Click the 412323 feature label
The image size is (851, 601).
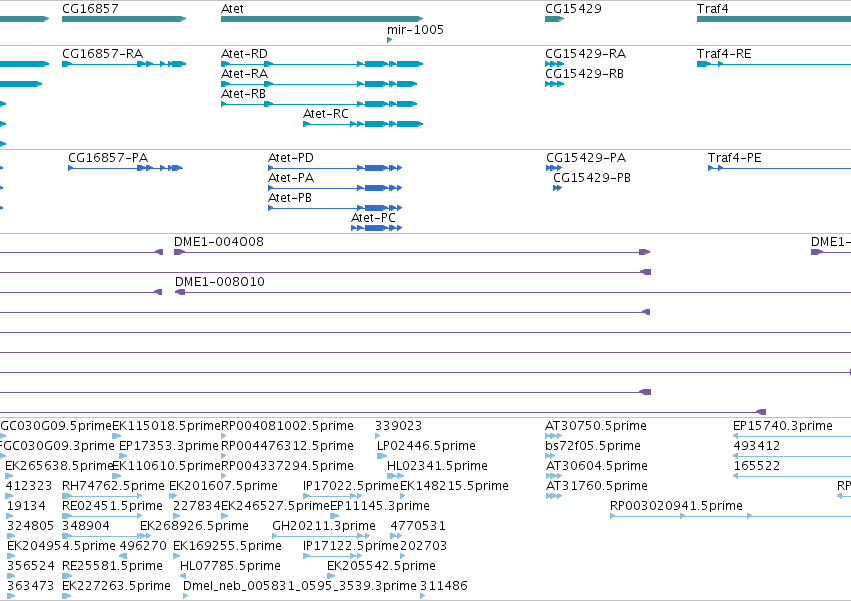(29, 486)
